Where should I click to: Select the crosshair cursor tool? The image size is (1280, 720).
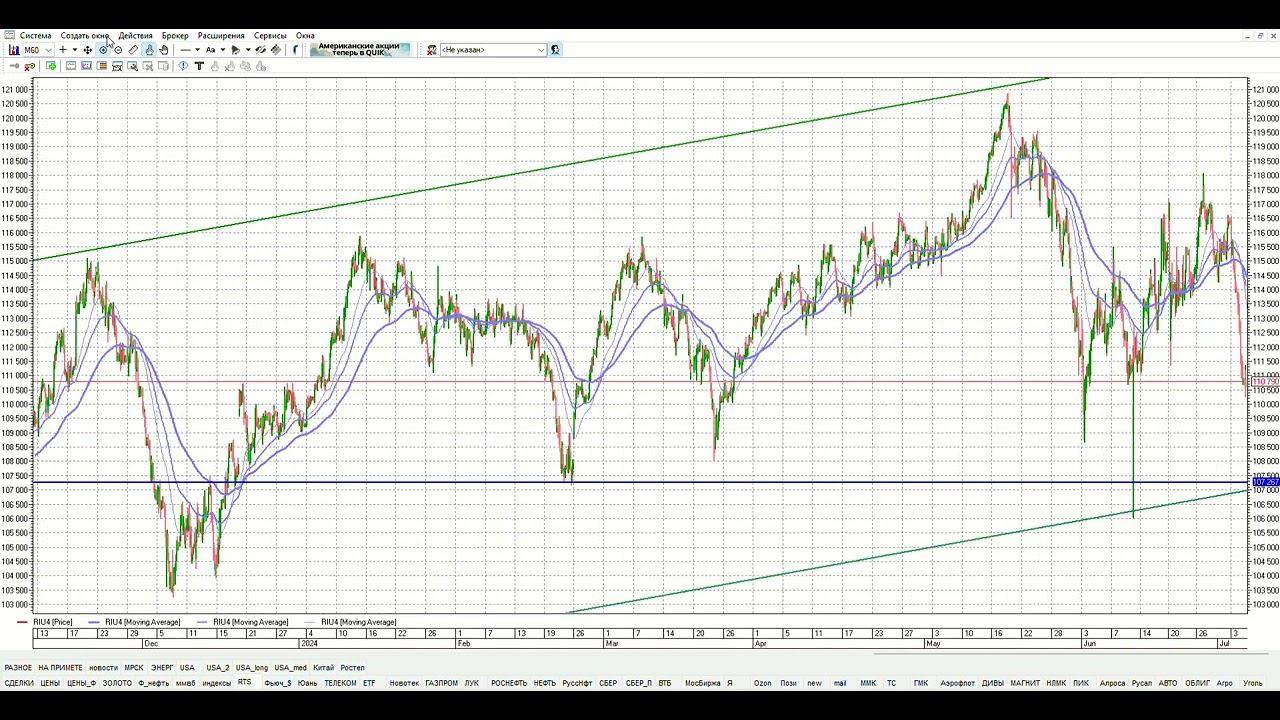coord(63,50)
